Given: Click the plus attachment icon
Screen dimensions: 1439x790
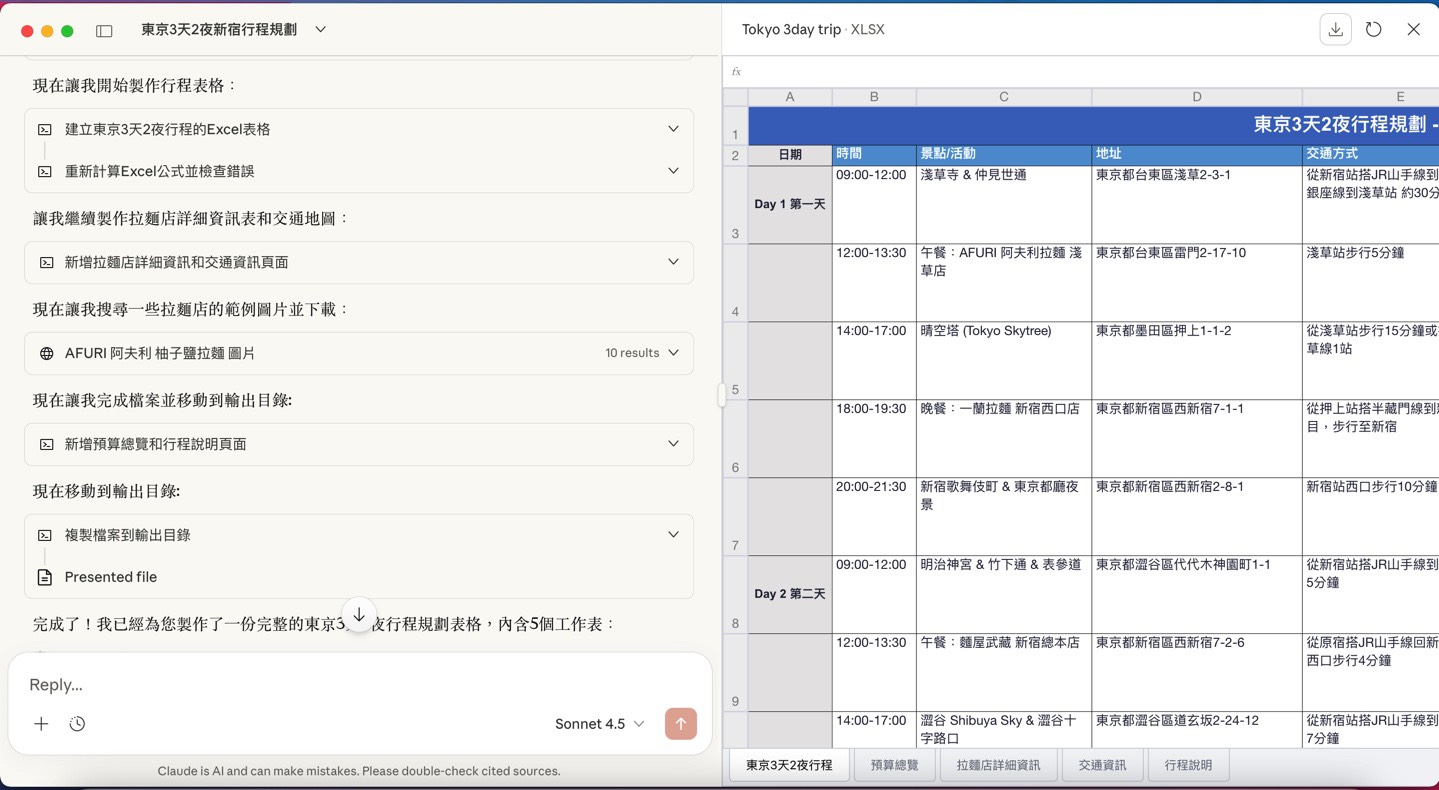Looking at the screenshot, I should point(41,724).
